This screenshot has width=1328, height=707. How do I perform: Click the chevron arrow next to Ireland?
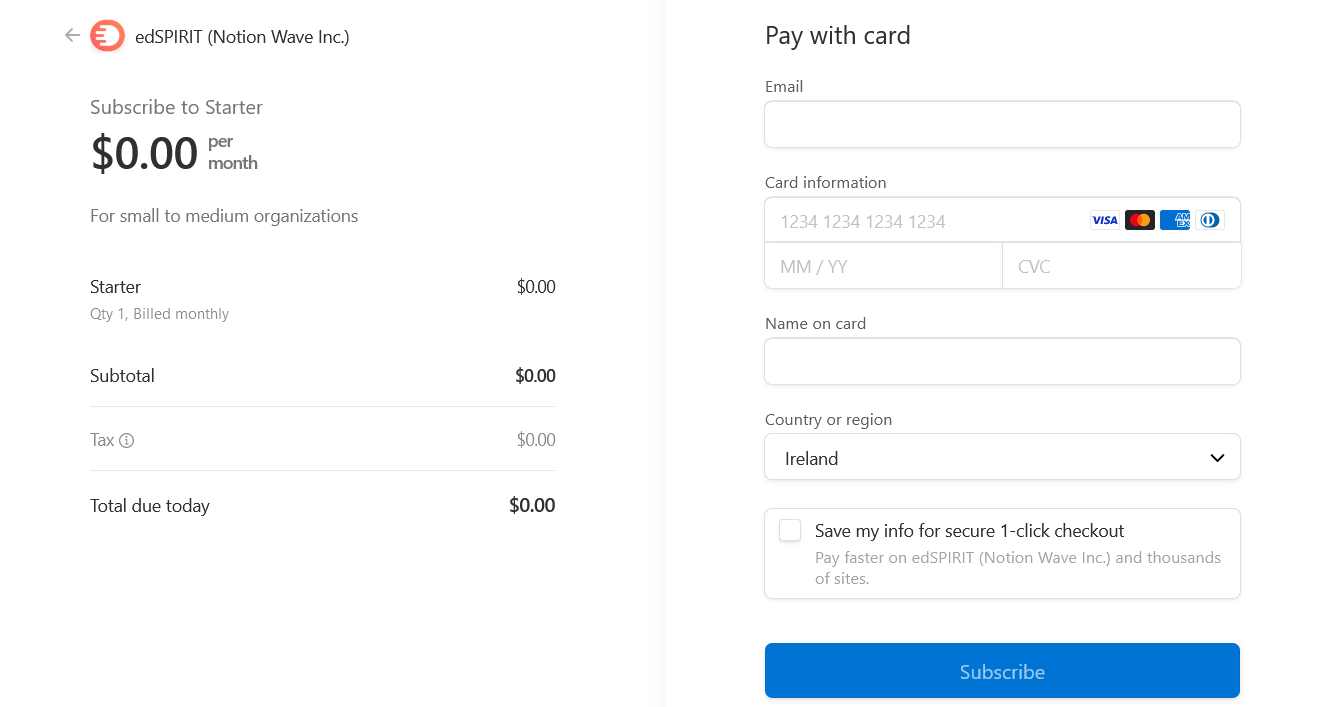(x=1217, y=458)
